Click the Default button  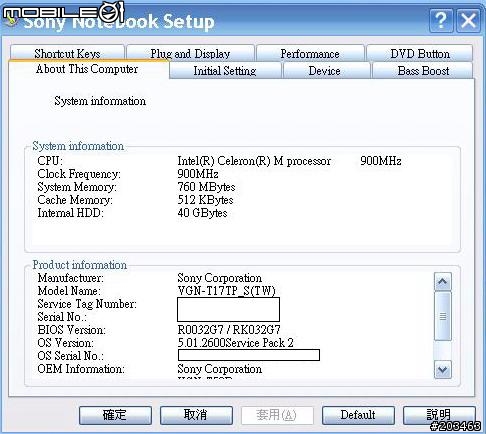pos(358,415)
